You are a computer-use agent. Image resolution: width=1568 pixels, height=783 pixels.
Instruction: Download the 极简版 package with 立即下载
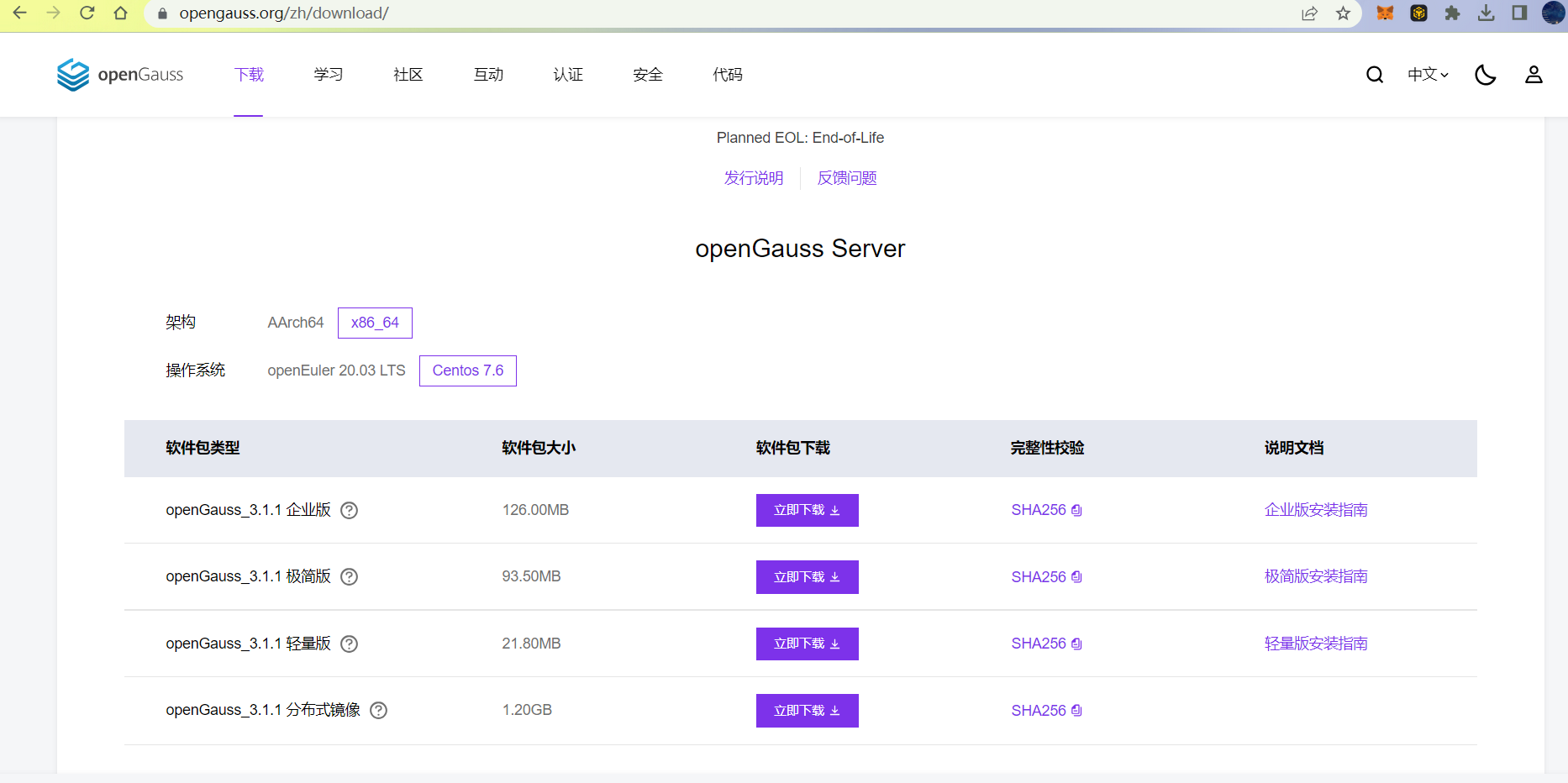click(807, 577)
